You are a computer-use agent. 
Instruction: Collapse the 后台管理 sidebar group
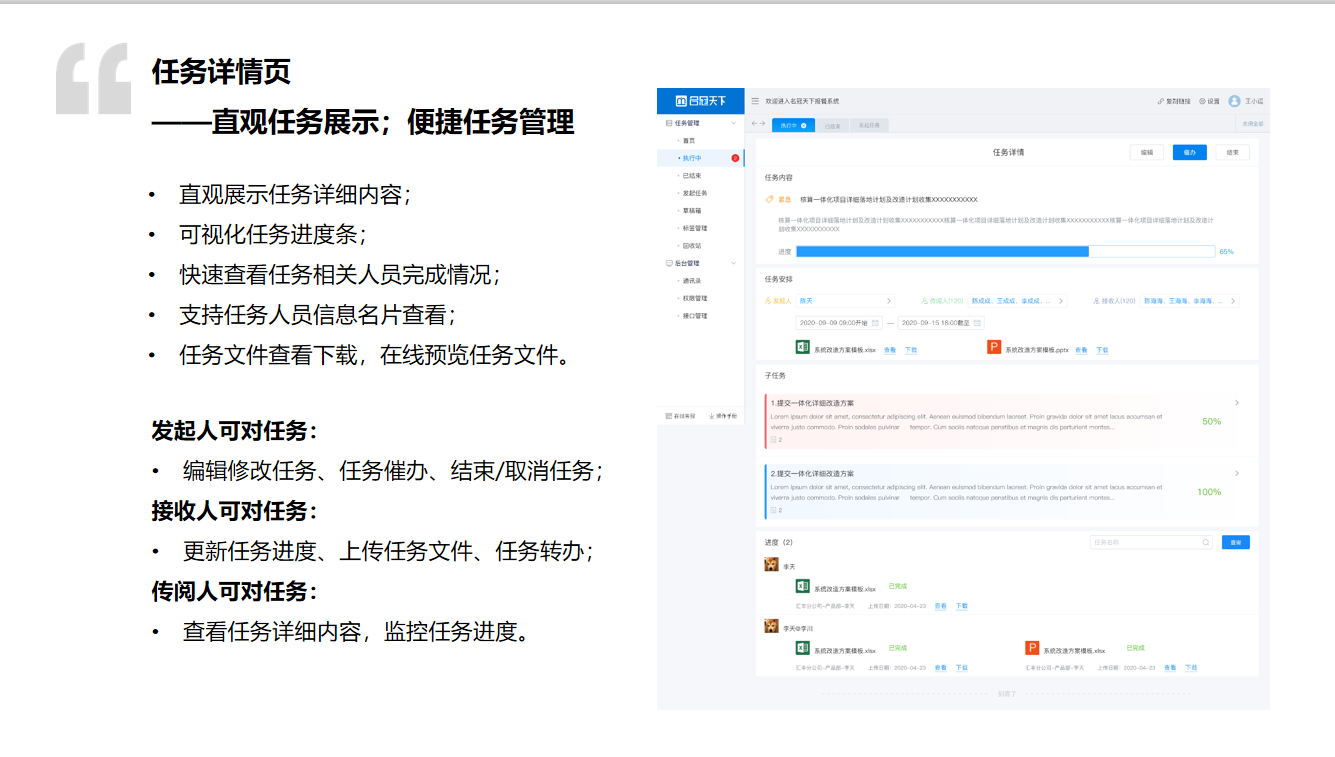pos(734,263)
